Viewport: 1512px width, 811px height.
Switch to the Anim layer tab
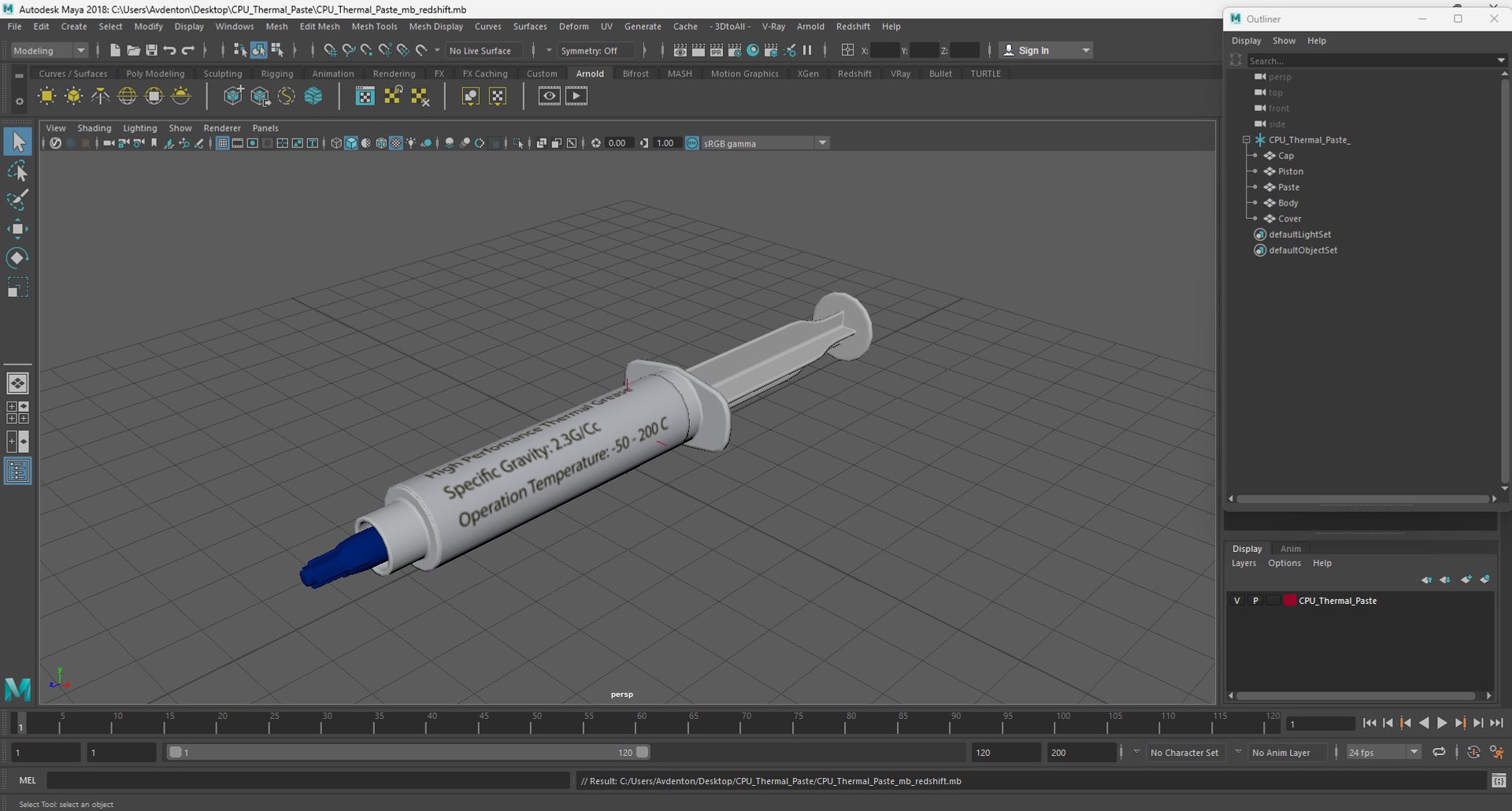coord(1290,549)
